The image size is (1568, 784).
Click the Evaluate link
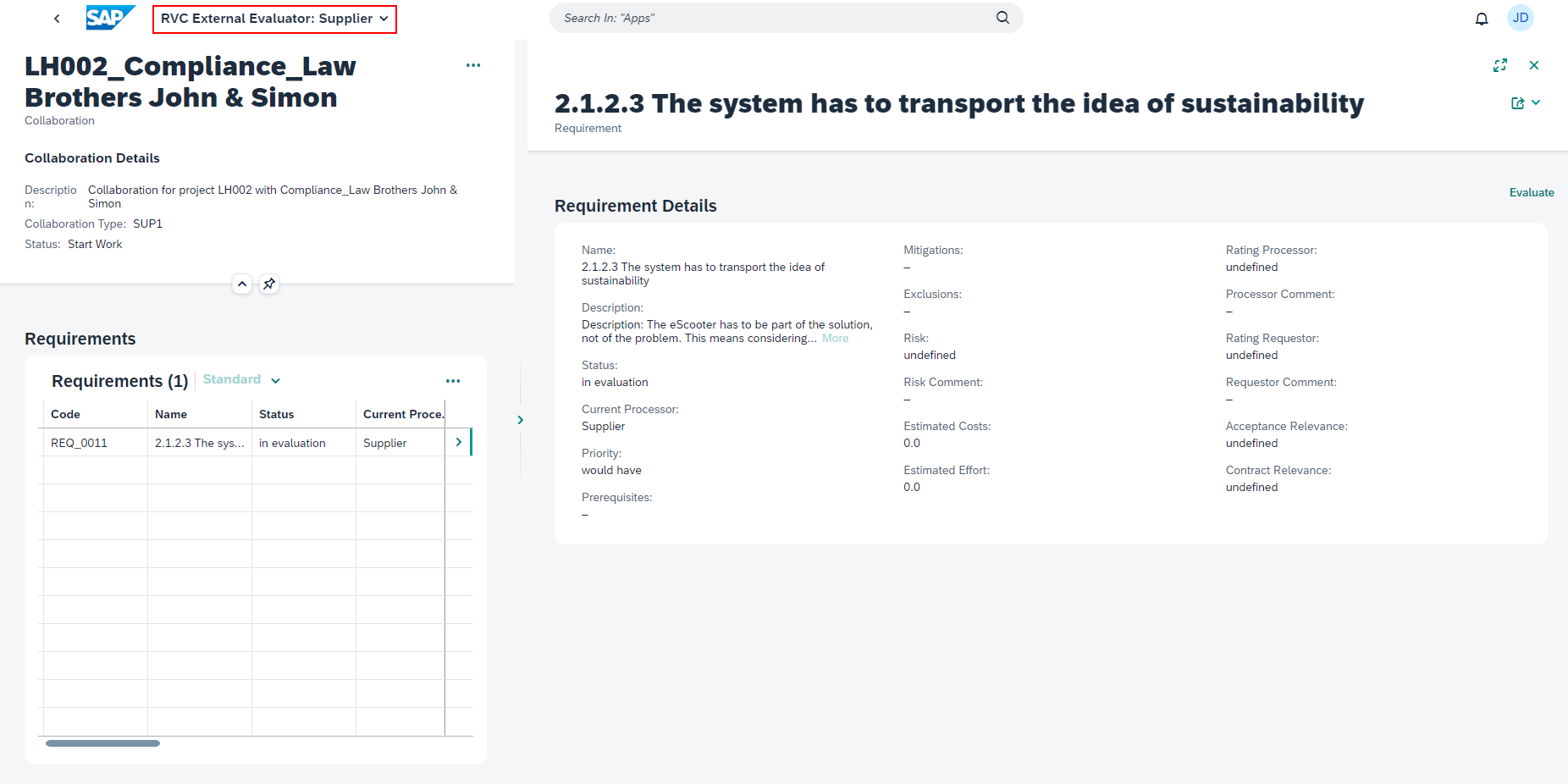click(1532, 193)
